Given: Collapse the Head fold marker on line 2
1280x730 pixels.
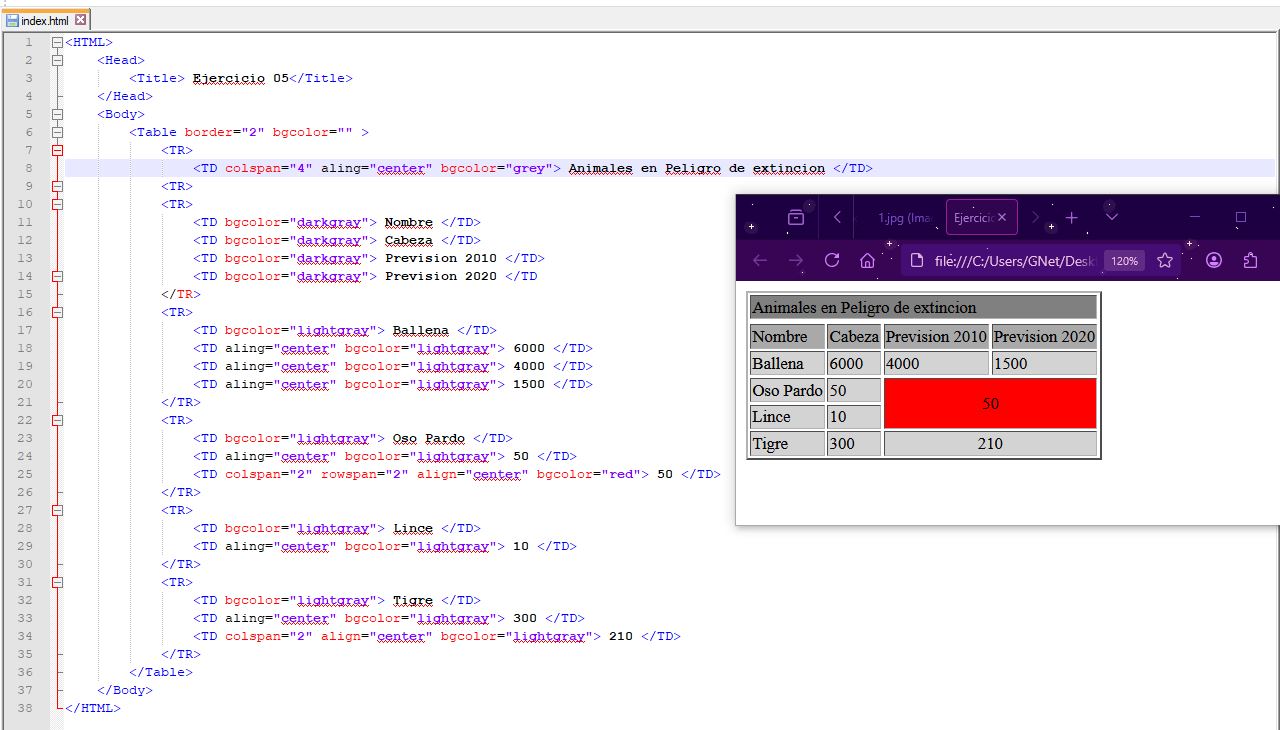Looking at the screenshot, I should 57,60.
